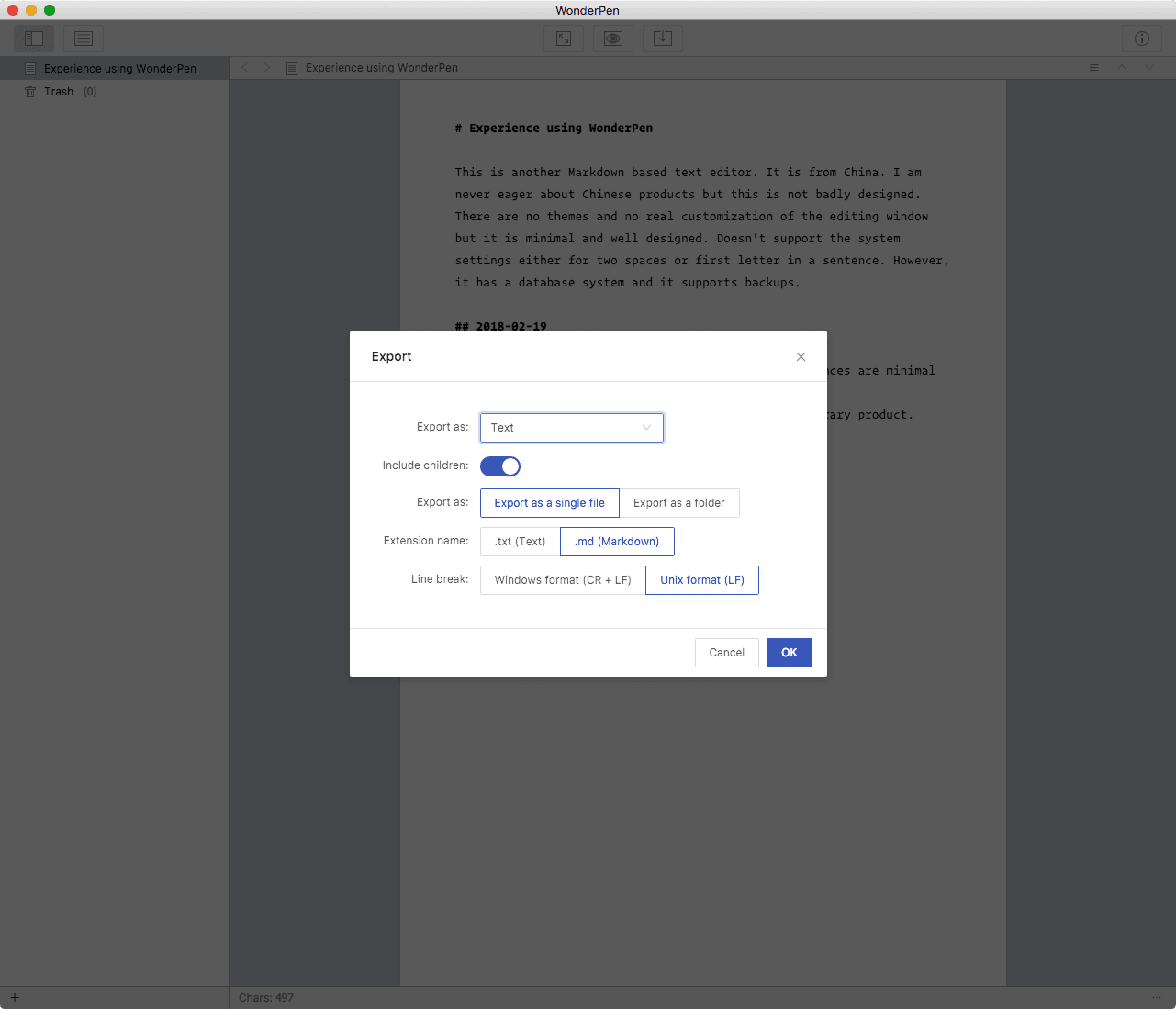
Task: Toggle the sidebar panel icon
Action: 34,39
